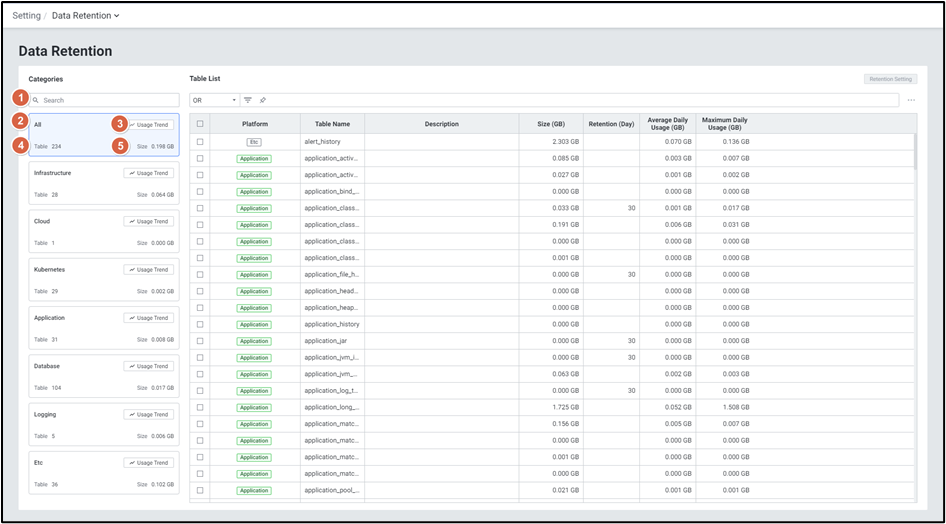Go to Setting in the breadcrumb
Image resolution: width=946 pixels, height=524 pixels.
(26, 16)
